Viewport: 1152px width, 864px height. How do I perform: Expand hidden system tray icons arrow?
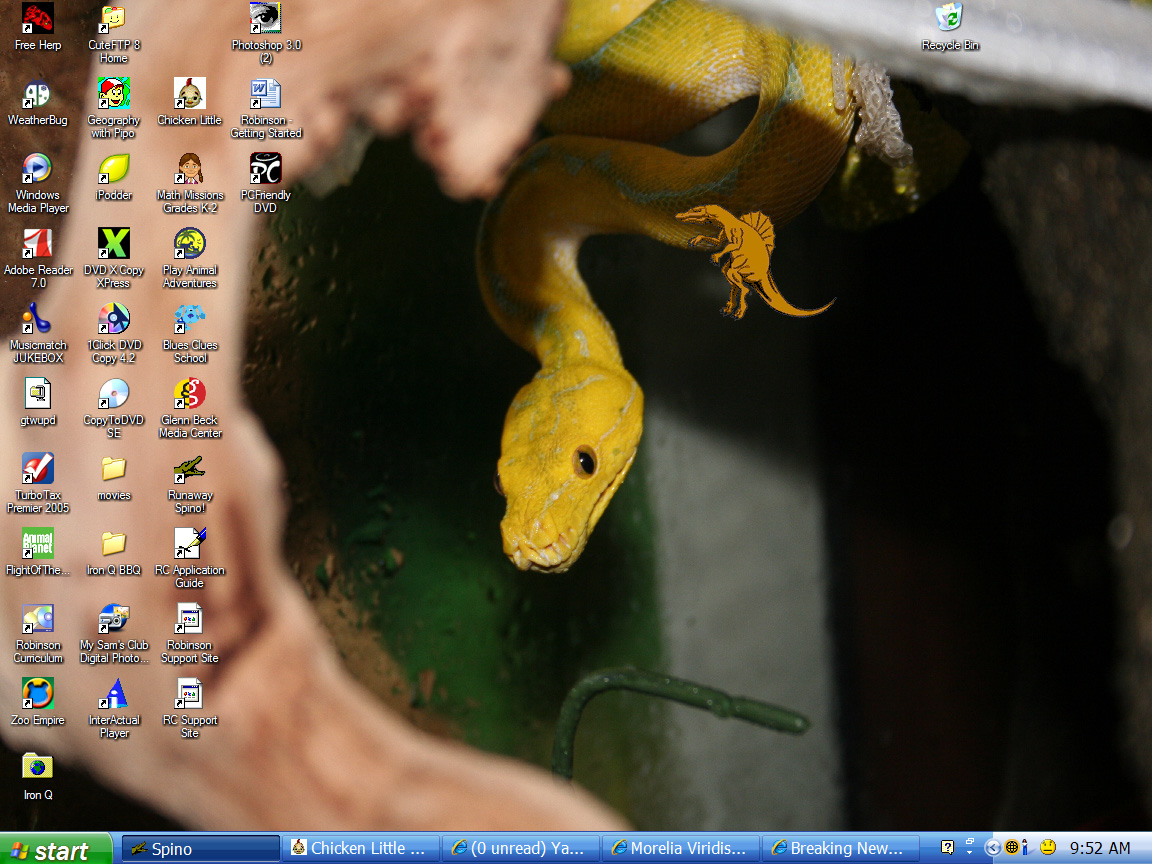992,848
